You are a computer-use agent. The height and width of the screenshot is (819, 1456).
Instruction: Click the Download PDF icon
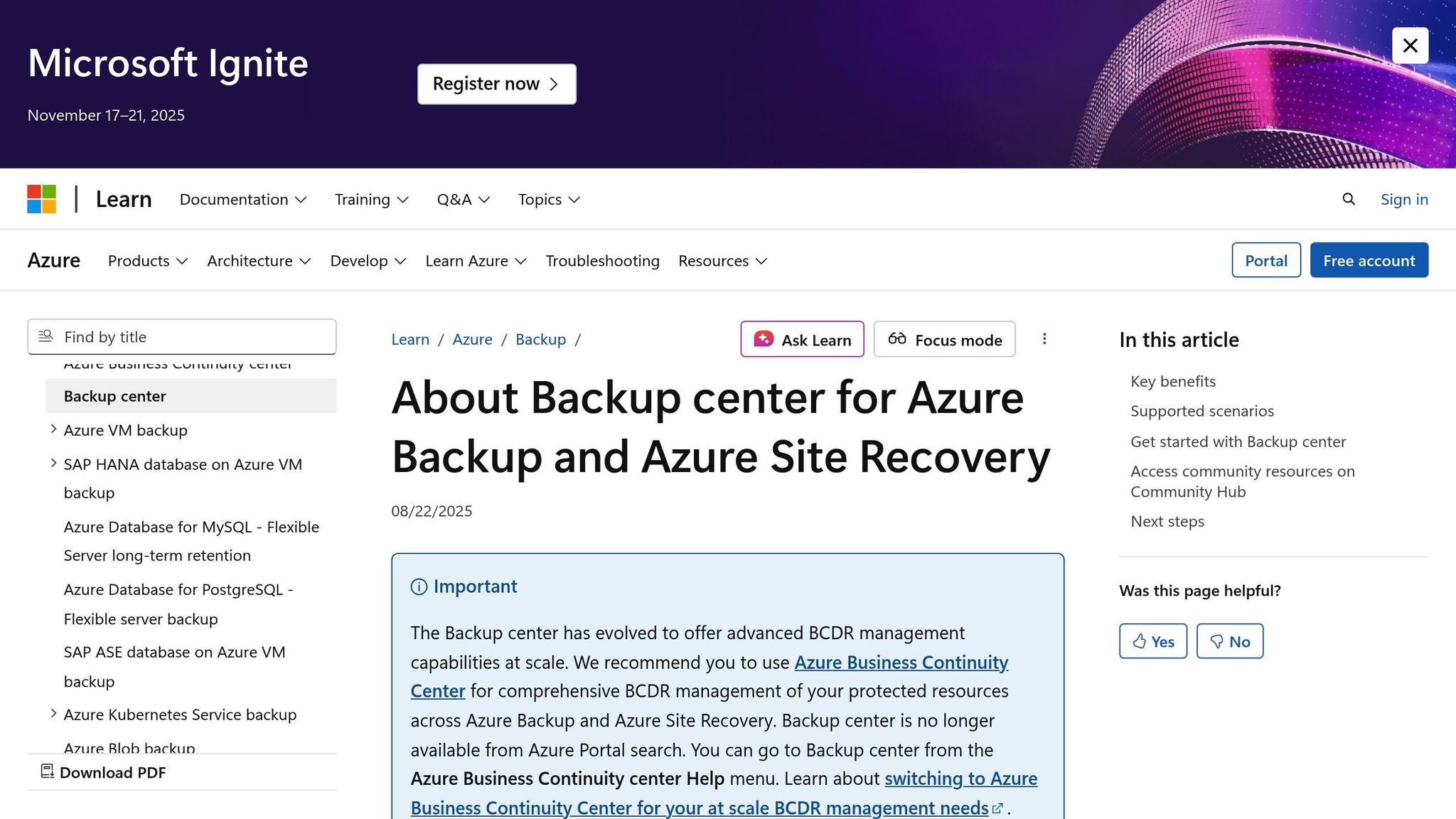[x=47, y=771]
